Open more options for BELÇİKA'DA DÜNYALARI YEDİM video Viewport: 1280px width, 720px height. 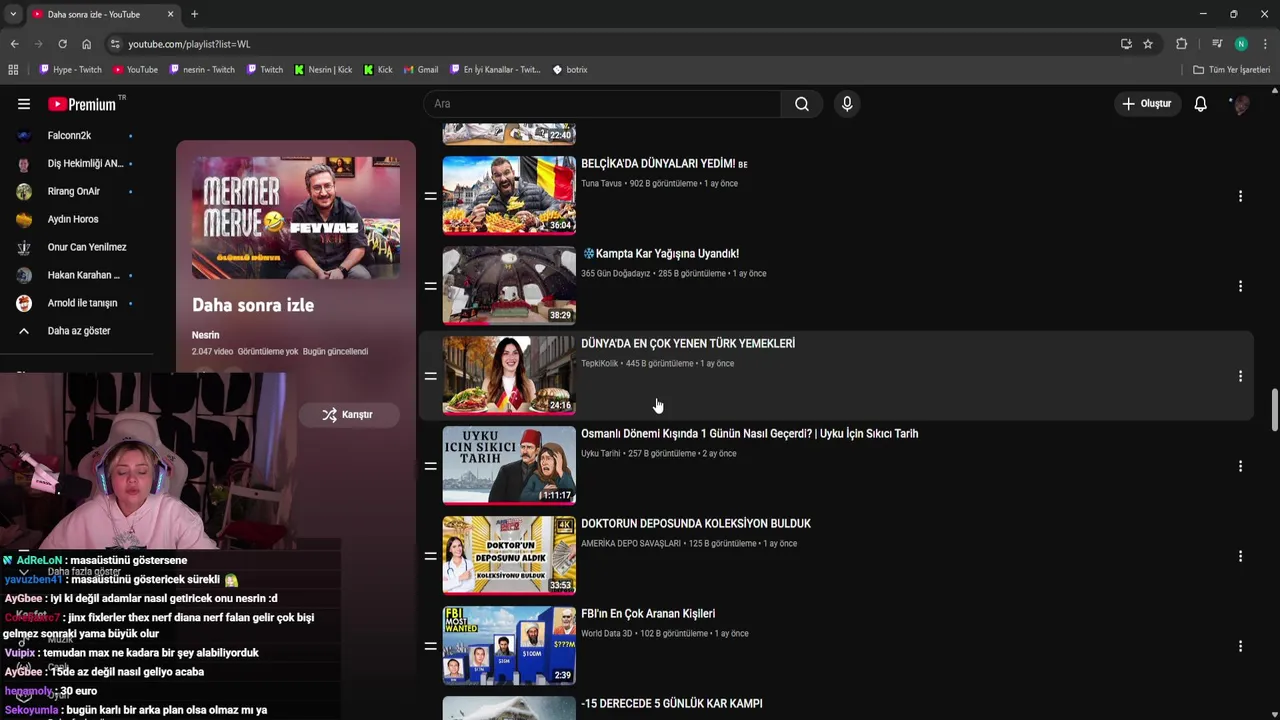pos(1240,196)
